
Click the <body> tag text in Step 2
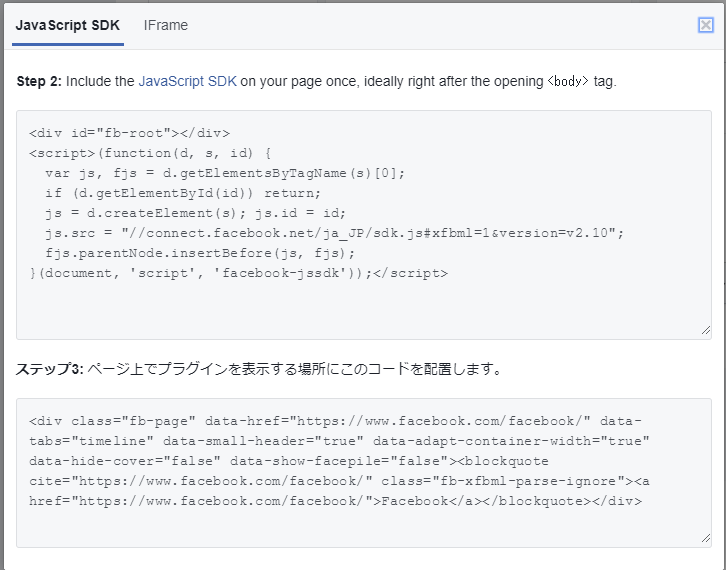[568, 81]
